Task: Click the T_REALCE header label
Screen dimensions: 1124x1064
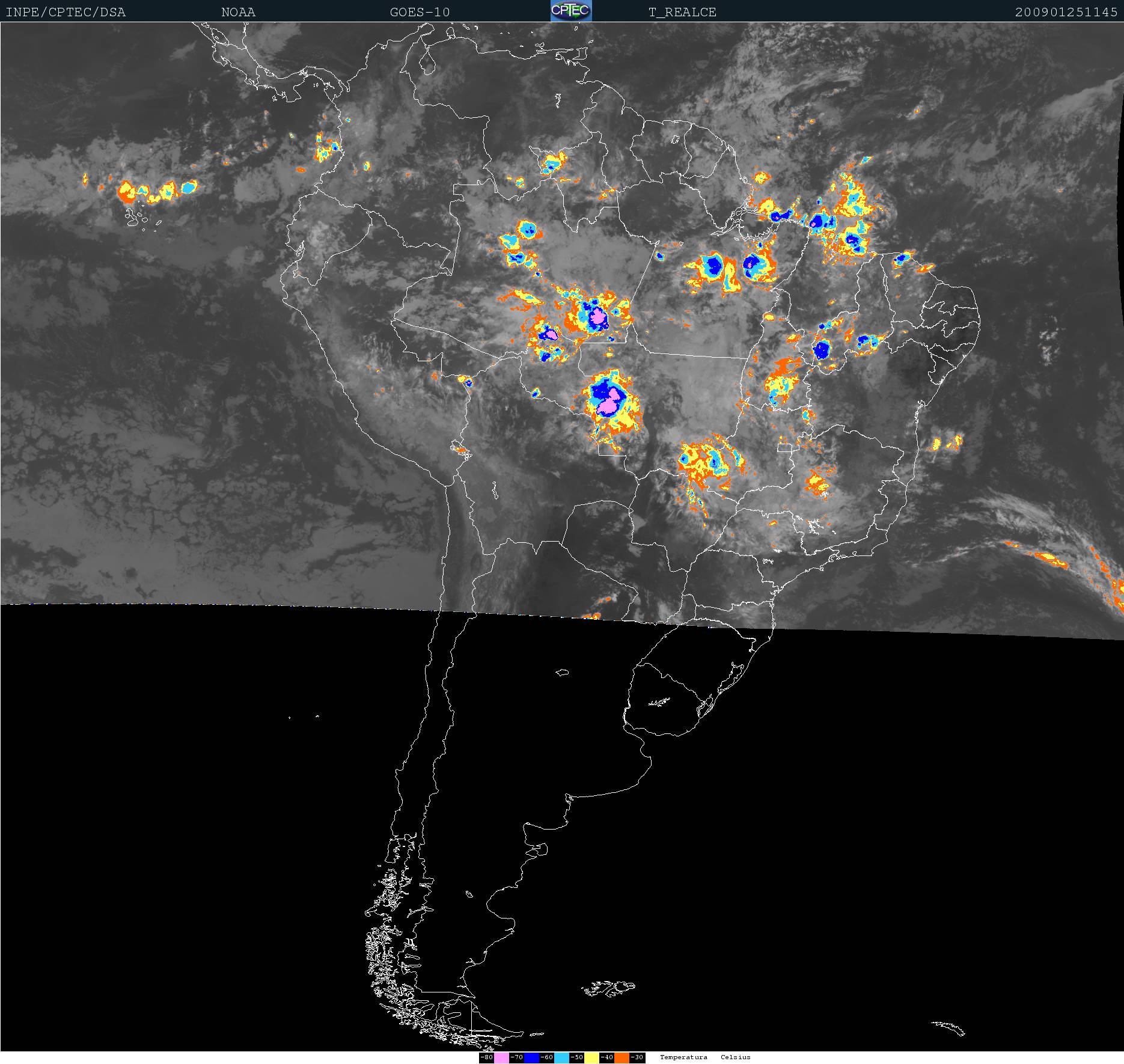Action: click(682, 12)
